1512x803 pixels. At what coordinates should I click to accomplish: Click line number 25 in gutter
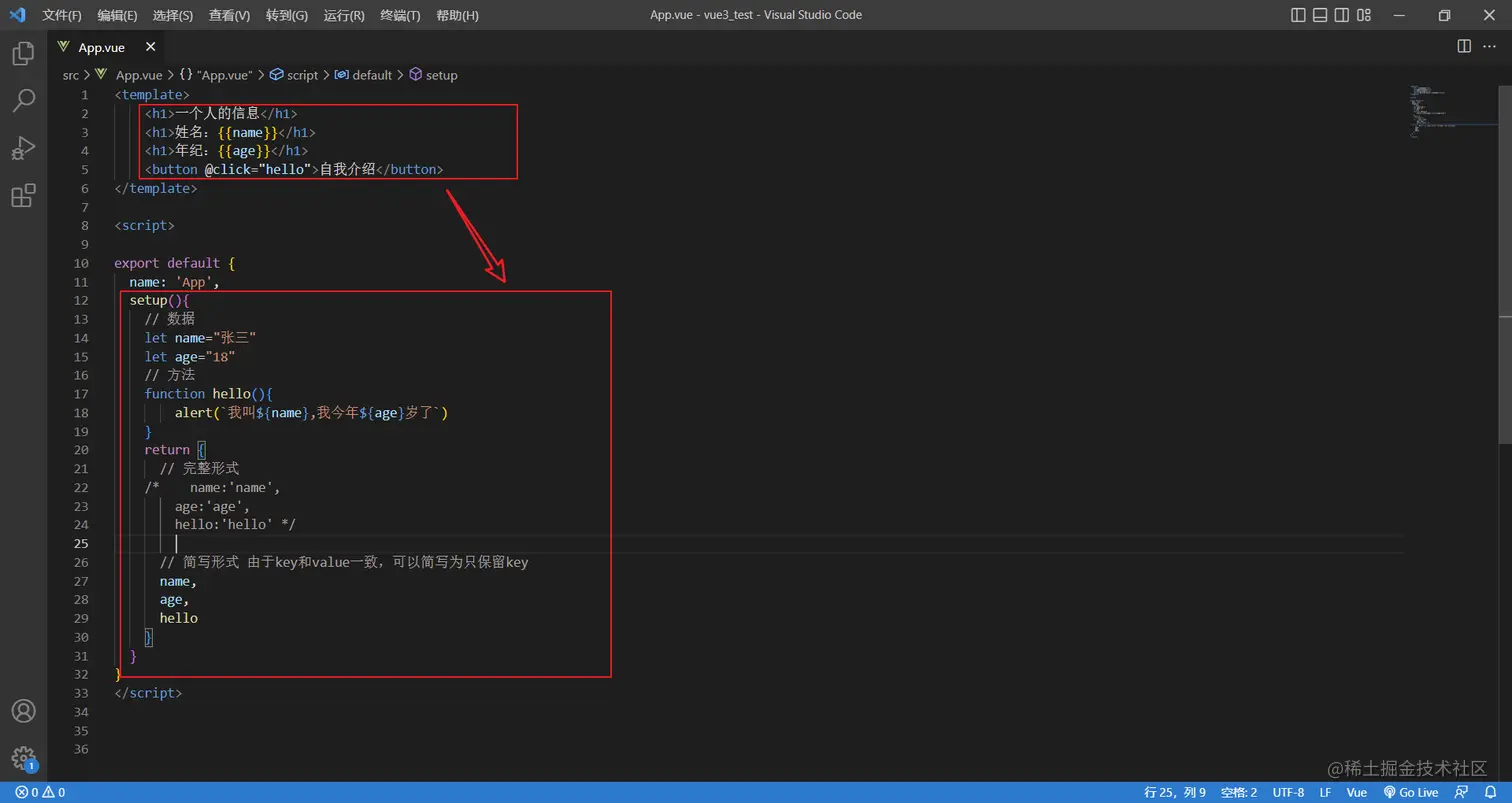tap(81, 543)
